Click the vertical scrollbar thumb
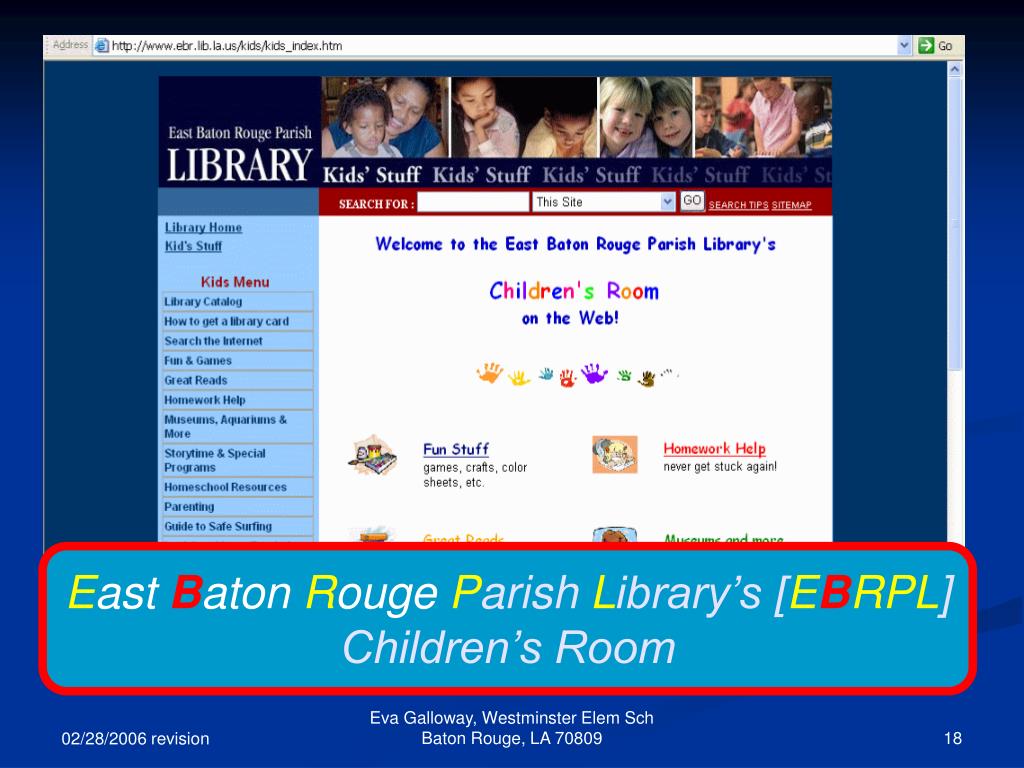Viewport: 1024px width, 768px height. point(955,222)
